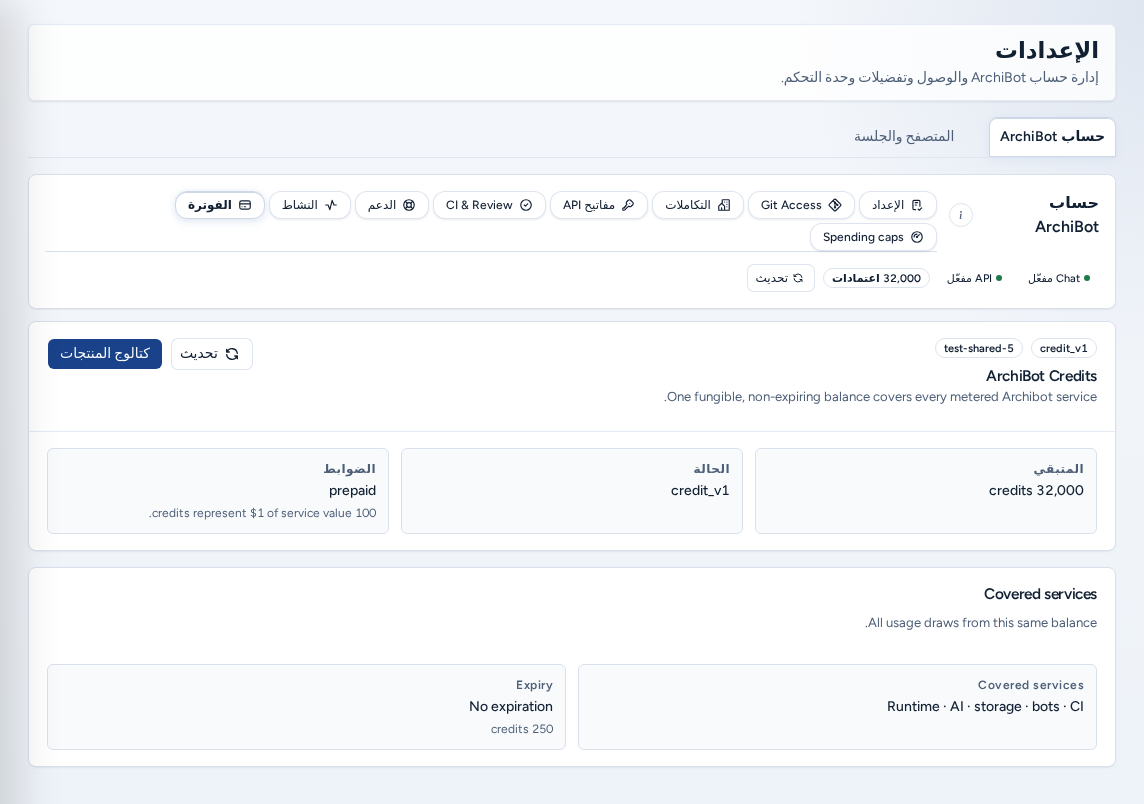
Task: Click the pulse icon on النشاط
Action: click(331, 205)
